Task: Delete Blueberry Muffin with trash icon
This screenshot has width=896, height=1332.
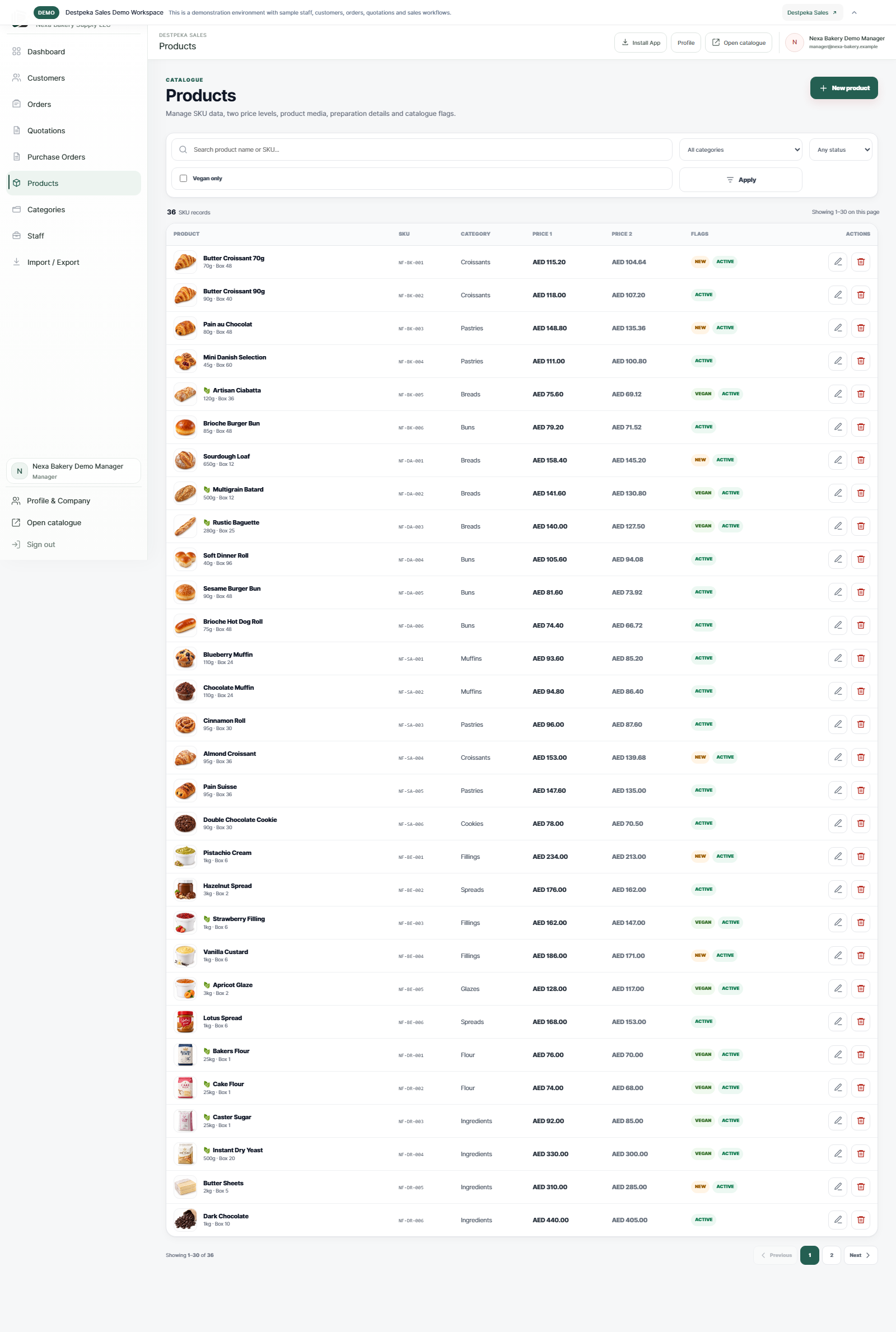Action: click(860, 658)
